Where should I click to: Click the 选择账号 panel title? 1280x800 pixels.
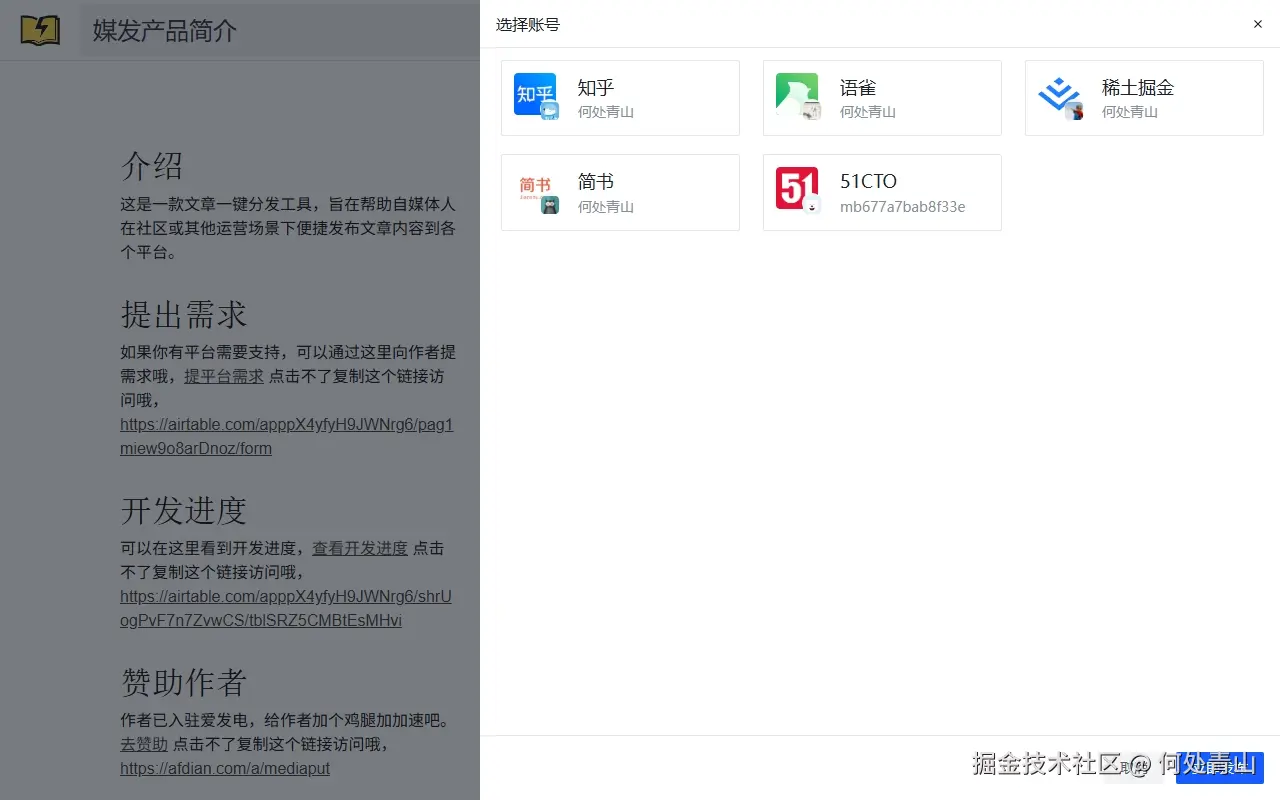527,24
